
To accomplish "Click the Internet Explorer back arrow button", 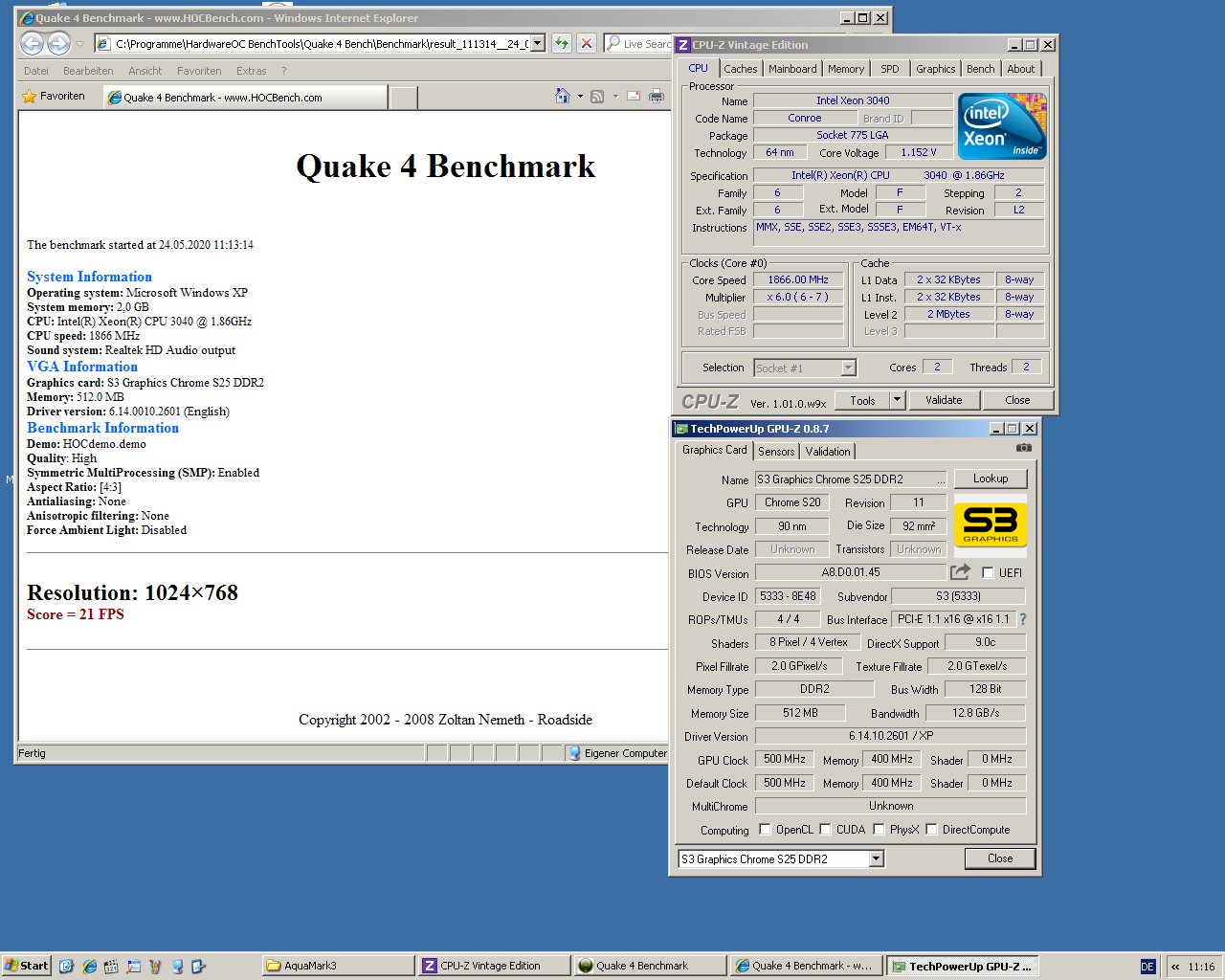I will tap(32, 43).
